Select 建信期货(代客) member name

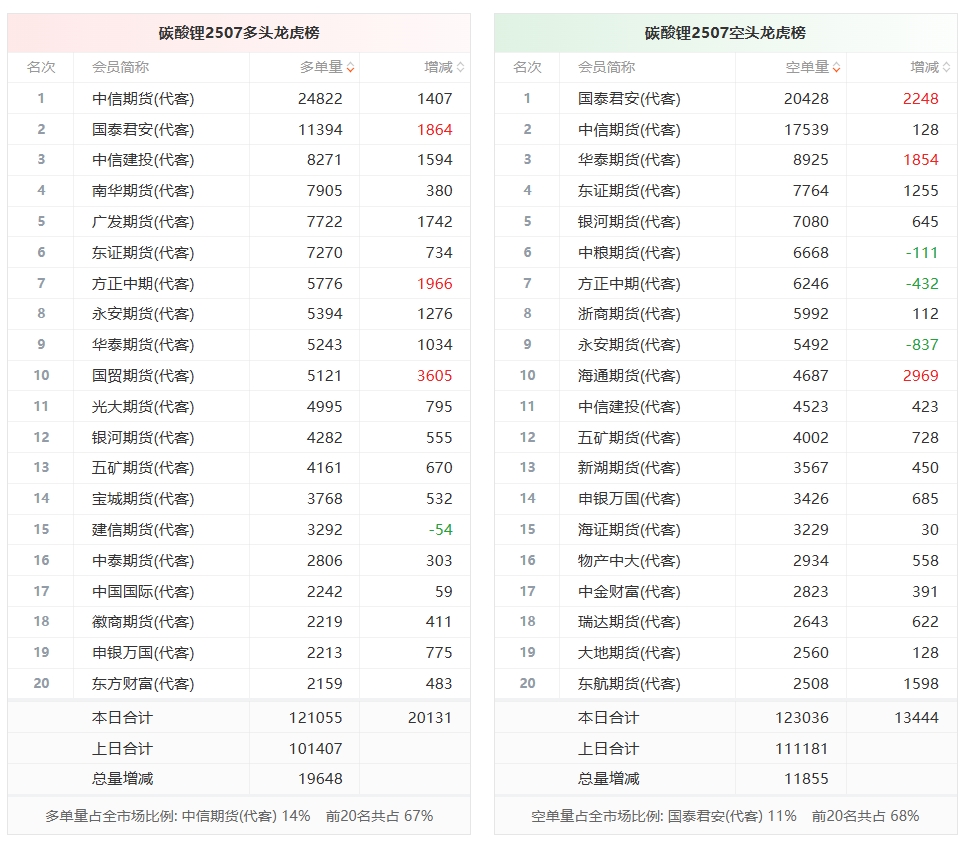coord(143,530)
